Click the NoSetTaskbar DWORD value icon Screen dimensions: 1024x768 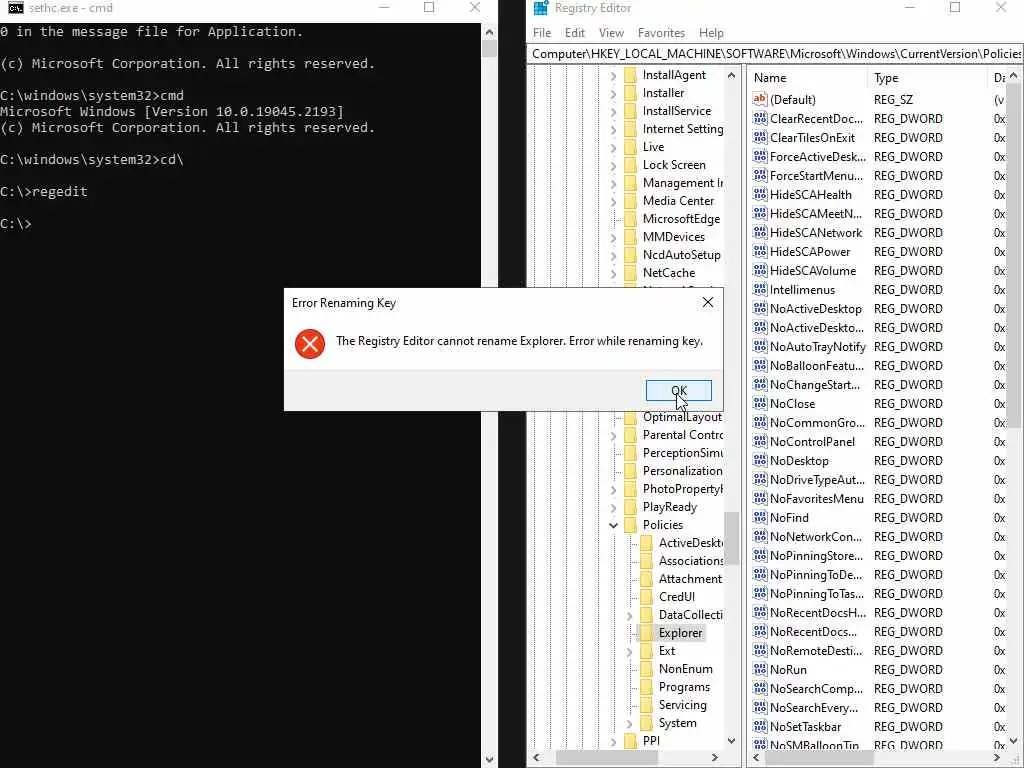click(x=760, y=726)
